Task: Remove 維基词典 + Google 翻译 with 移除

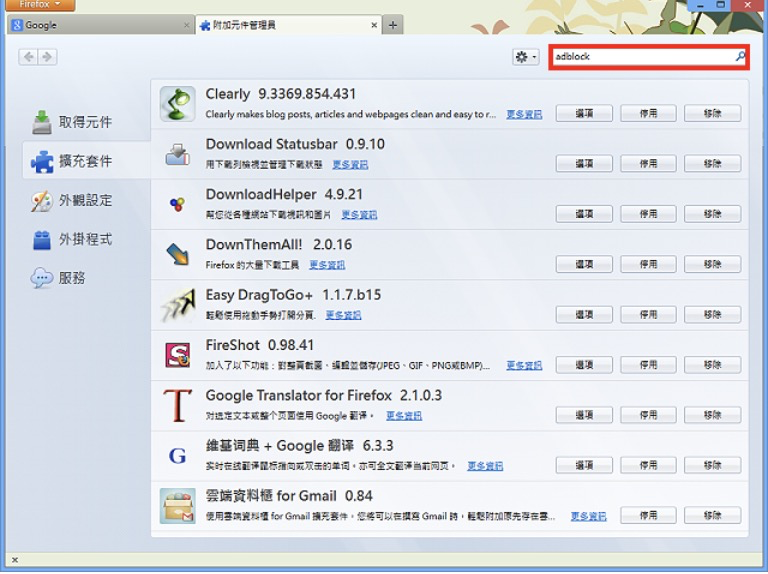Action: point(712,465)
